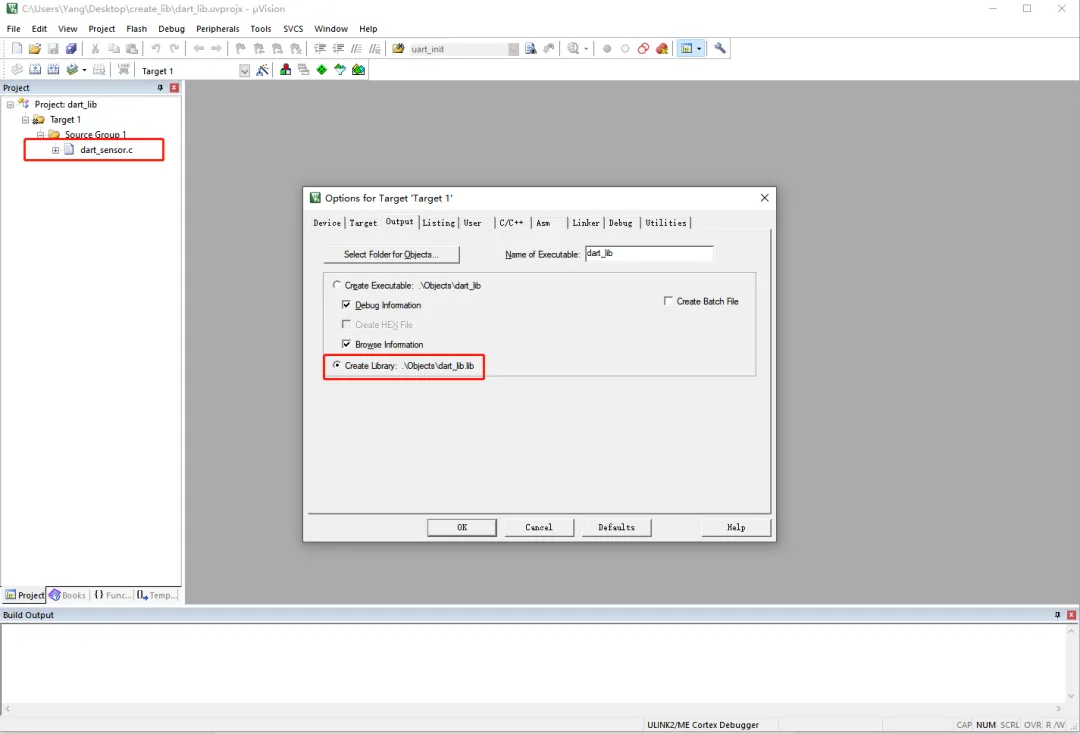Open the uart_init find combo dropdown

point(513,49)
